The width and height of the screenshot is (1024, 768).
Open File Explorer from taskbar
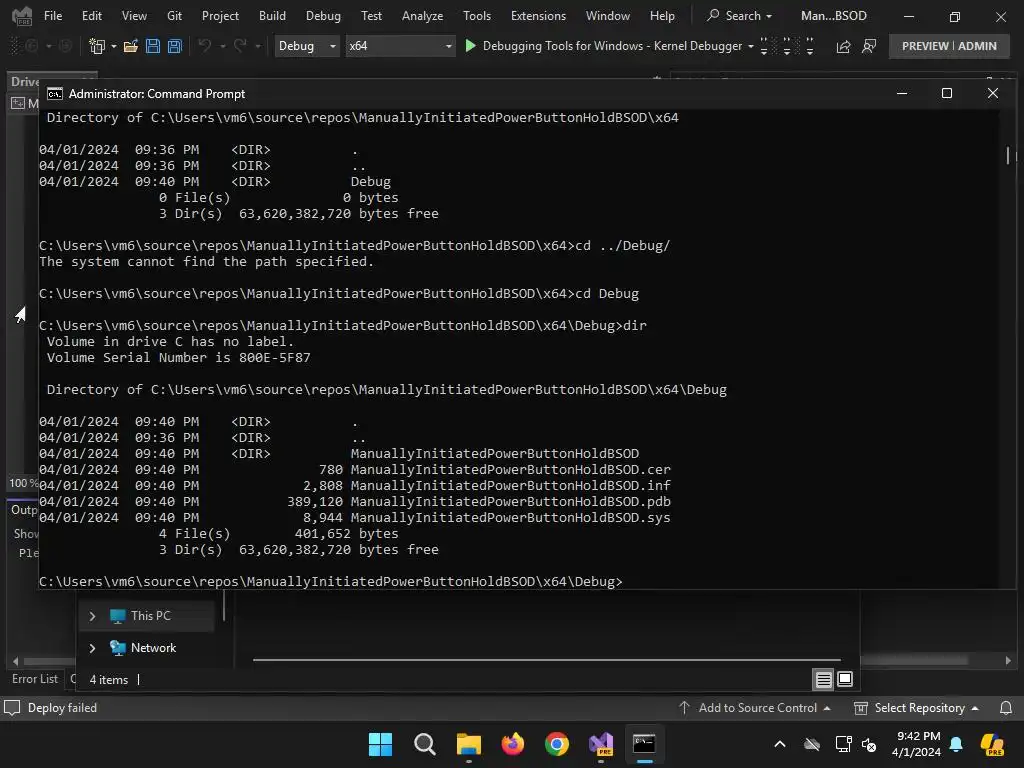click(x=468, y=744)
